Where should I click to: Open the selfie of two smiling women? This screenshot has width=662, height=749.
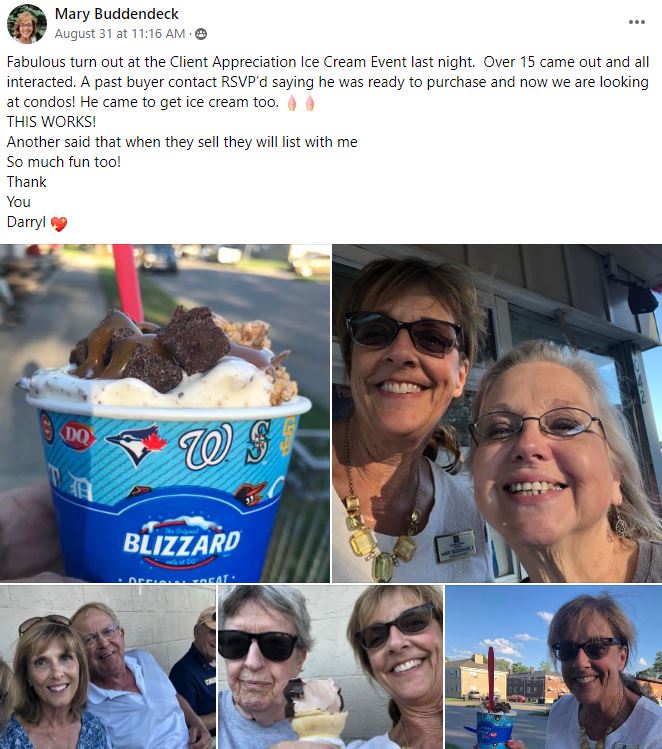pos(497,413)
